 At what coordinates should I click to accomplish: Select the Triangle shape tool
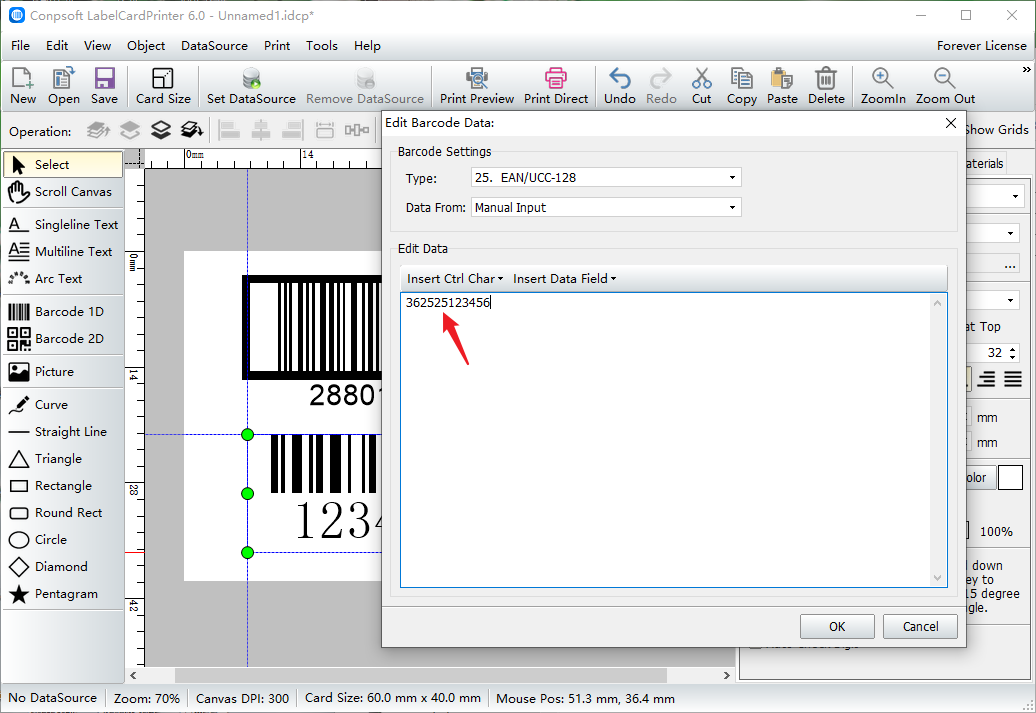coord(63,459)
